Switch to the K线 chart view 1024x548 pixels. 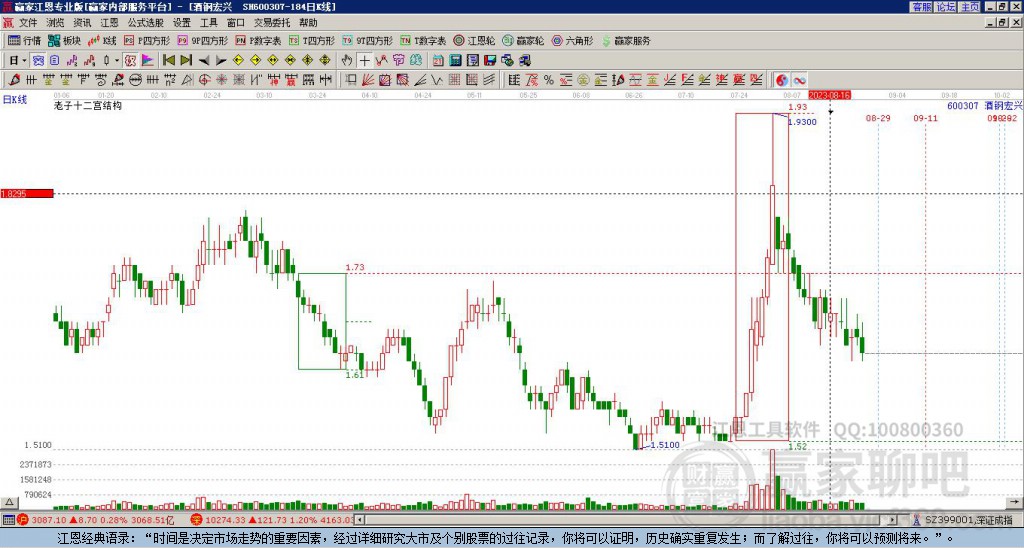click(x=102, y=40)
